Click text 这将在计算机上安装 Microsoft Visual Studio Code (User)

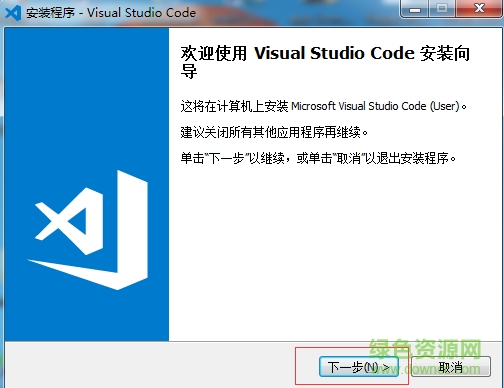pyautogui.click(x=323, y=106)
